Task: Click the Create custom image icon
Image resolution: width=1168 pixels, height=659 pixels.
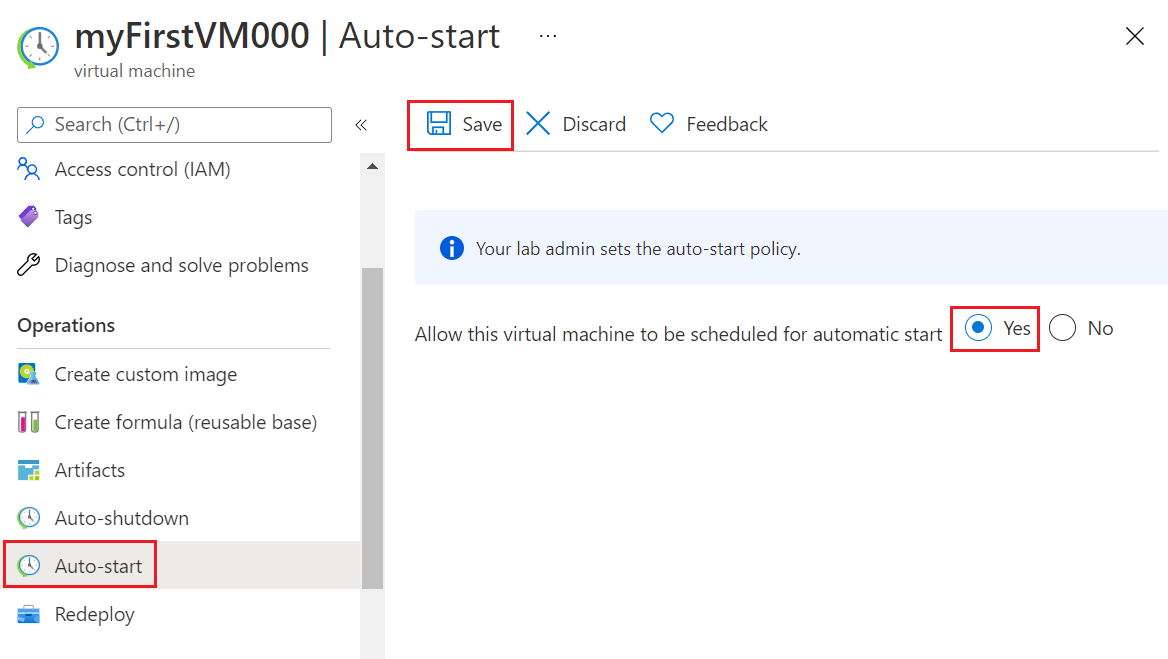Action: (28, 374)
